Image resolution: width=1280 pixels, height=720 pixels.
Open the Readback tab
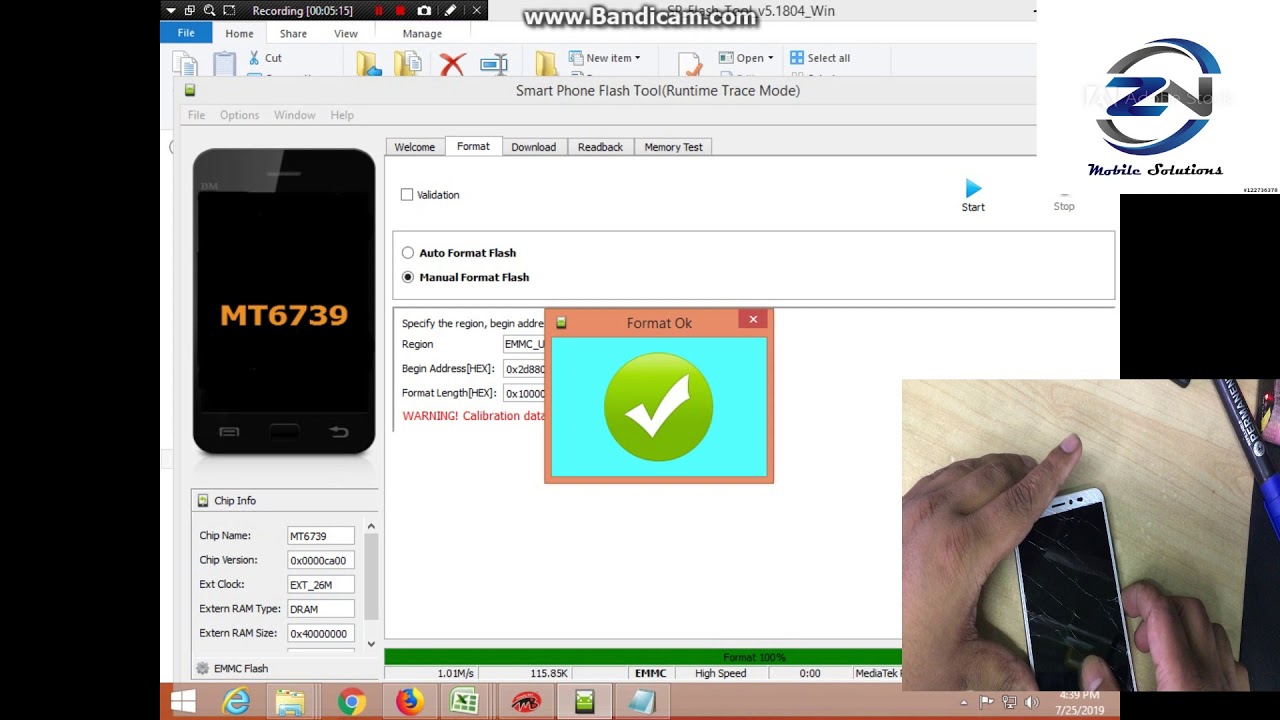point(600,147)
